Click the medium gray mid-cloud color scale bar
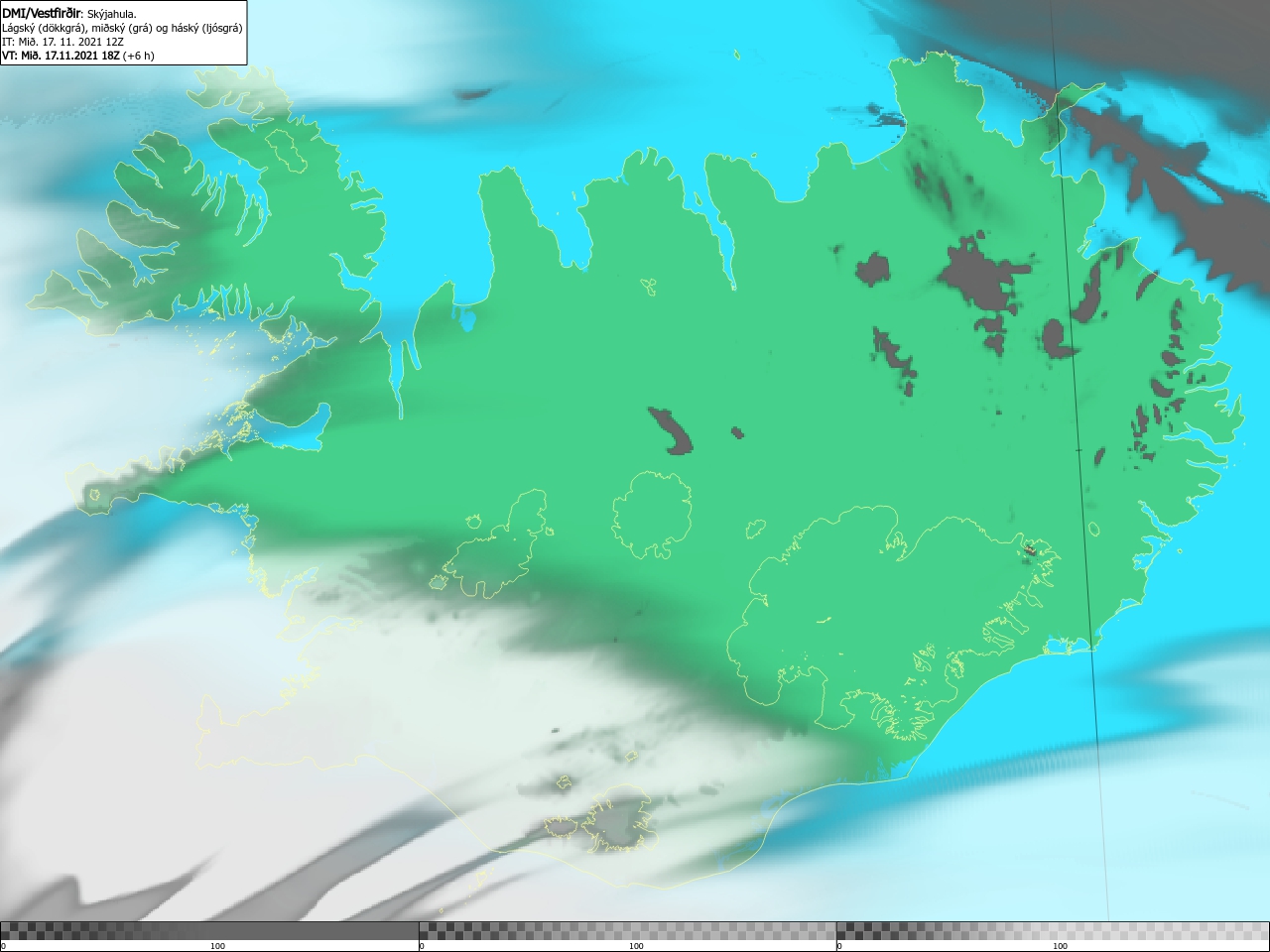 coord(628,931)
